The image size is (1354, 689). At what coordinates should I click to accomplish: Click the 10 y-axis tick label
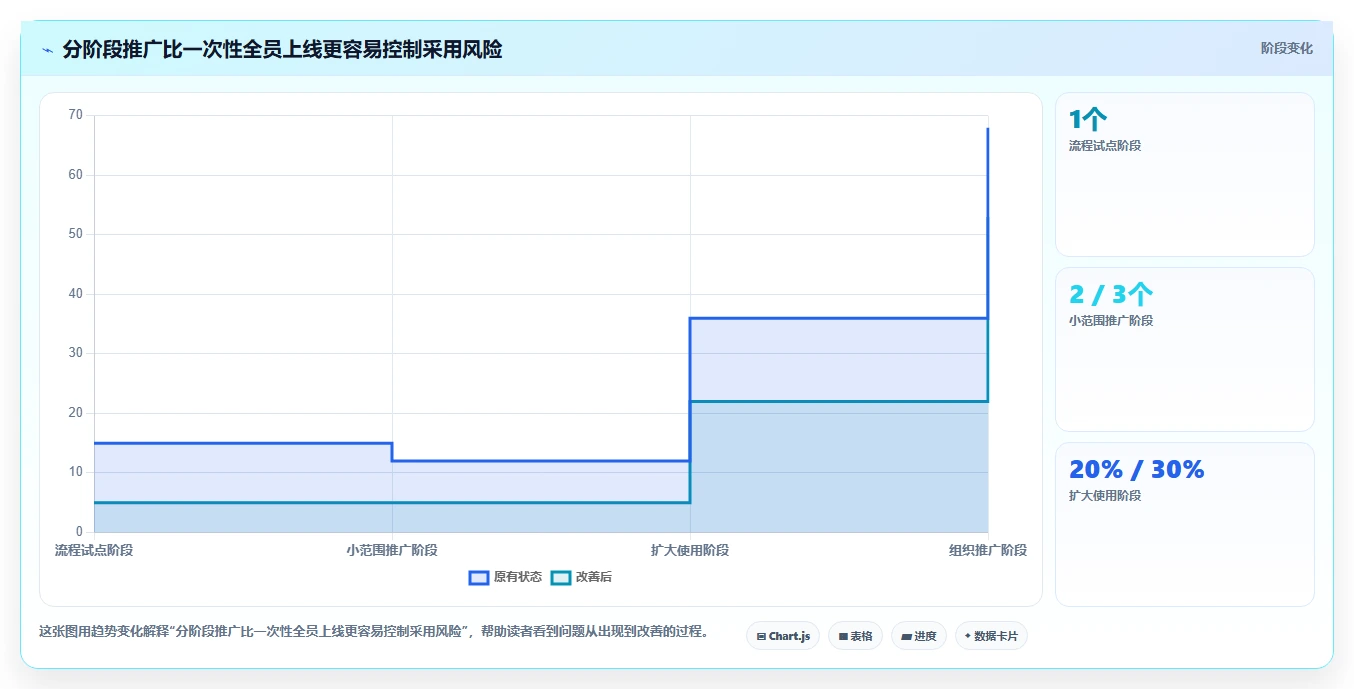coord(76,472)
